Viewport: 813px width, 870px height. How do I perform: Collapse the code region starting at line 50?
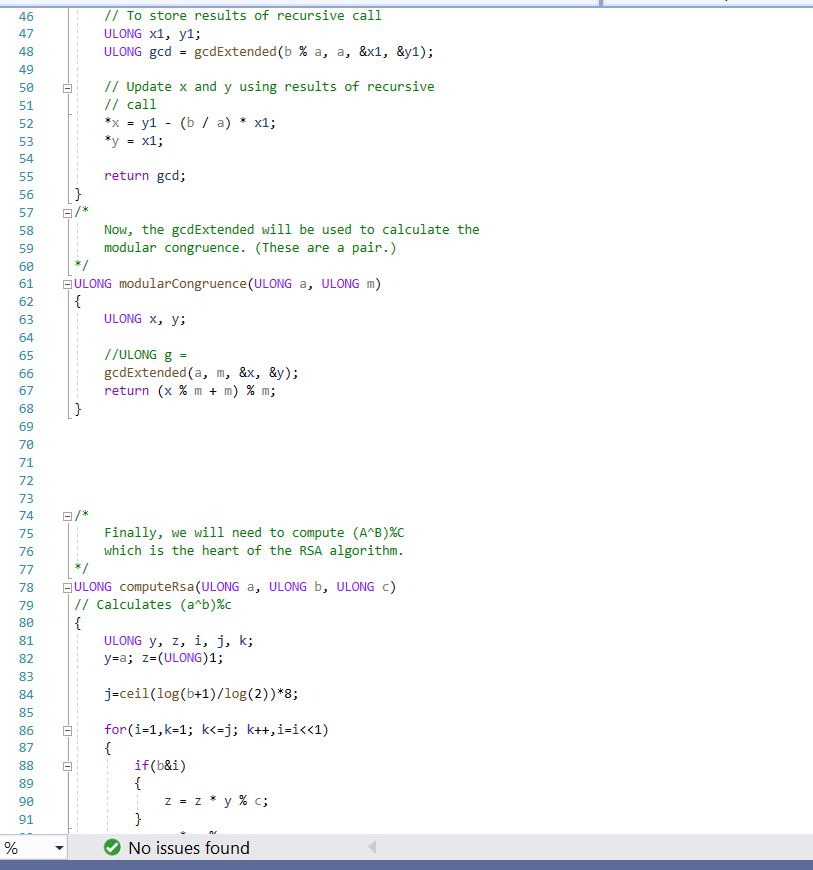(66, 87)
